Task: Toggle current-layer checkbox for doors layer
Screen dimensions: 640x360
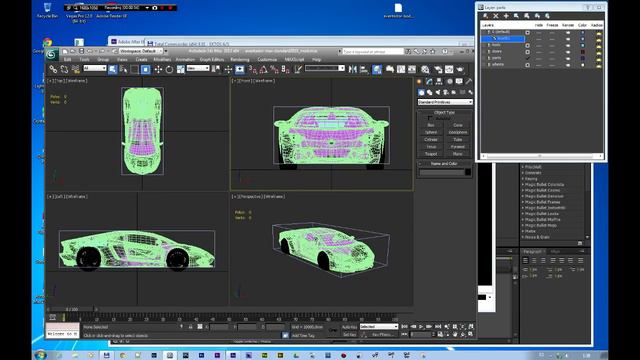Action: click(527, 52)
